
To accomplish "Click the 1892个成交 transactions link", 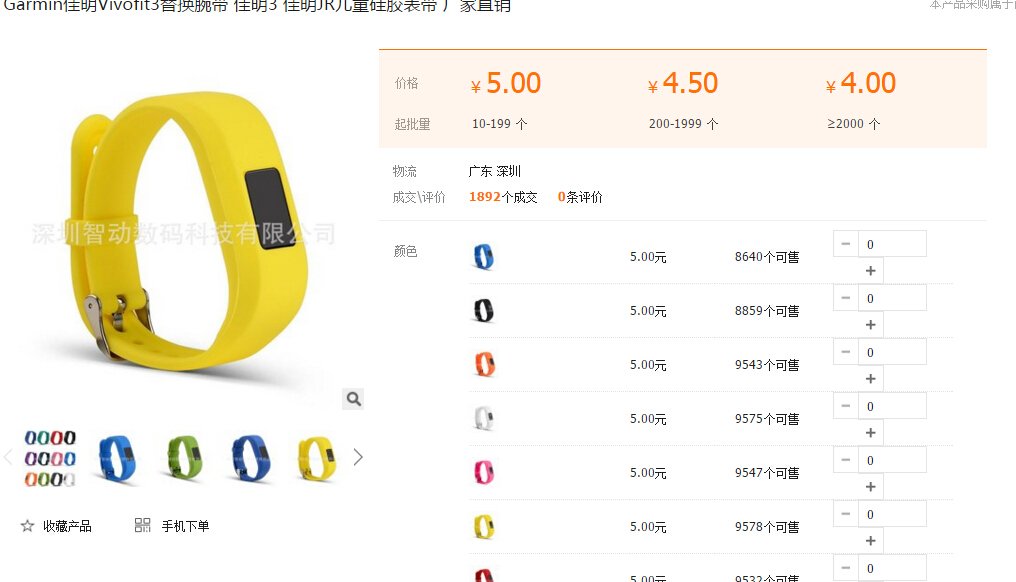I will (503, 197).
